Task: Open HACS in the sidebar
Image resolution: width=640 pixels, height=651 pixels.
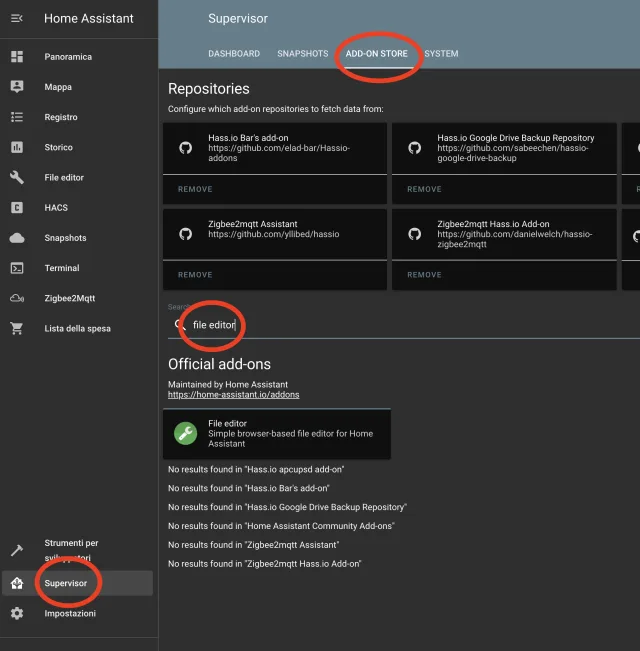Action: tap(77, 208)
